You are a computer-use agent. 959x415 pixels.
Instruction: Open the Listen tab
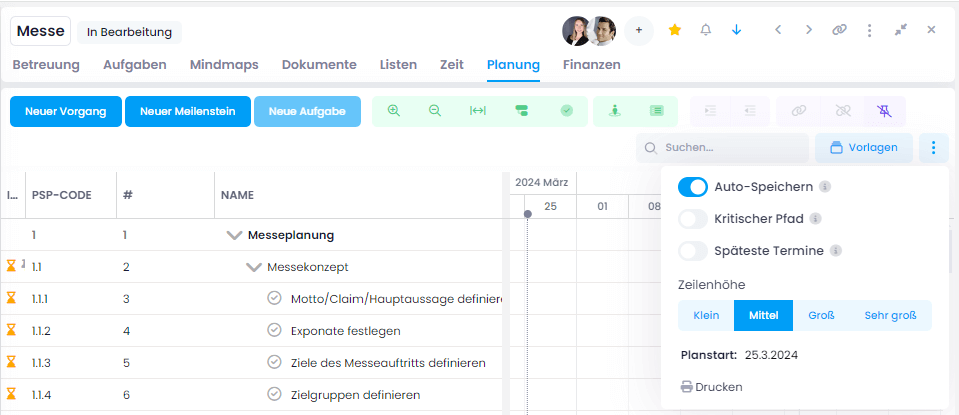click(x=398, y=64)
